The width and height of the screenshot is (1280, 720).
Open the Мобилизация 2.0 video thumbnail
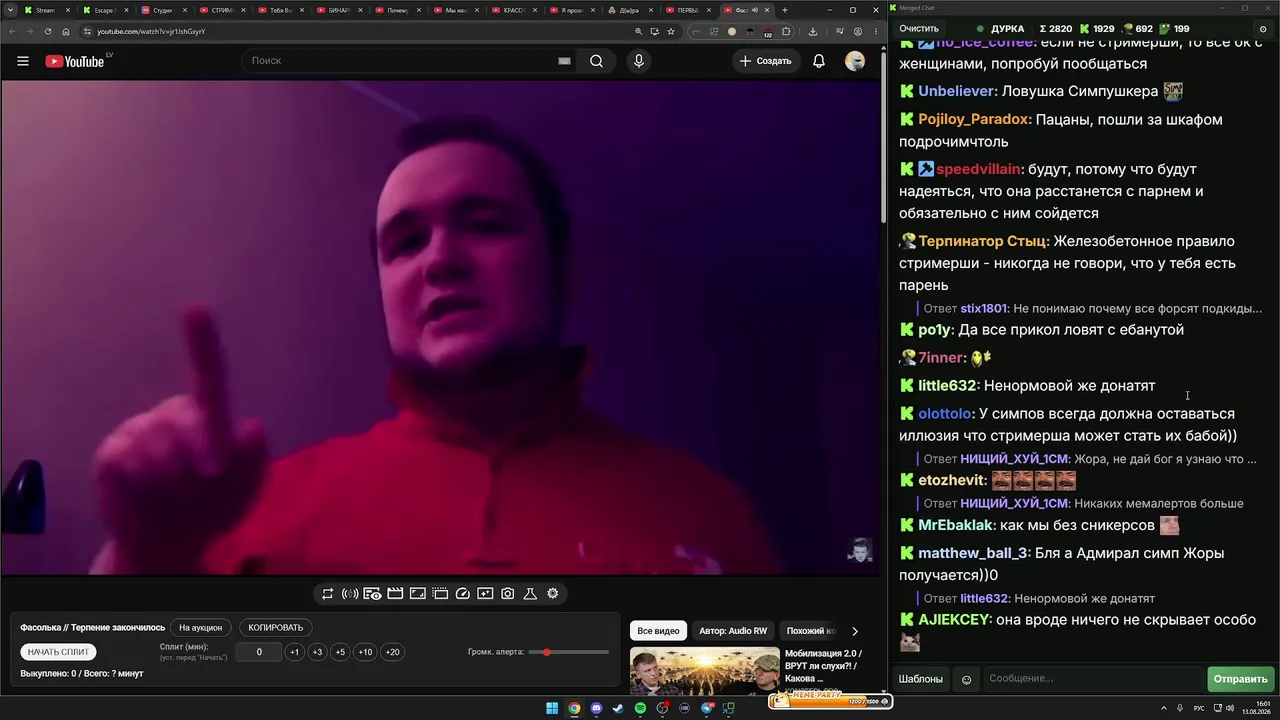click(x=705, y=671)
